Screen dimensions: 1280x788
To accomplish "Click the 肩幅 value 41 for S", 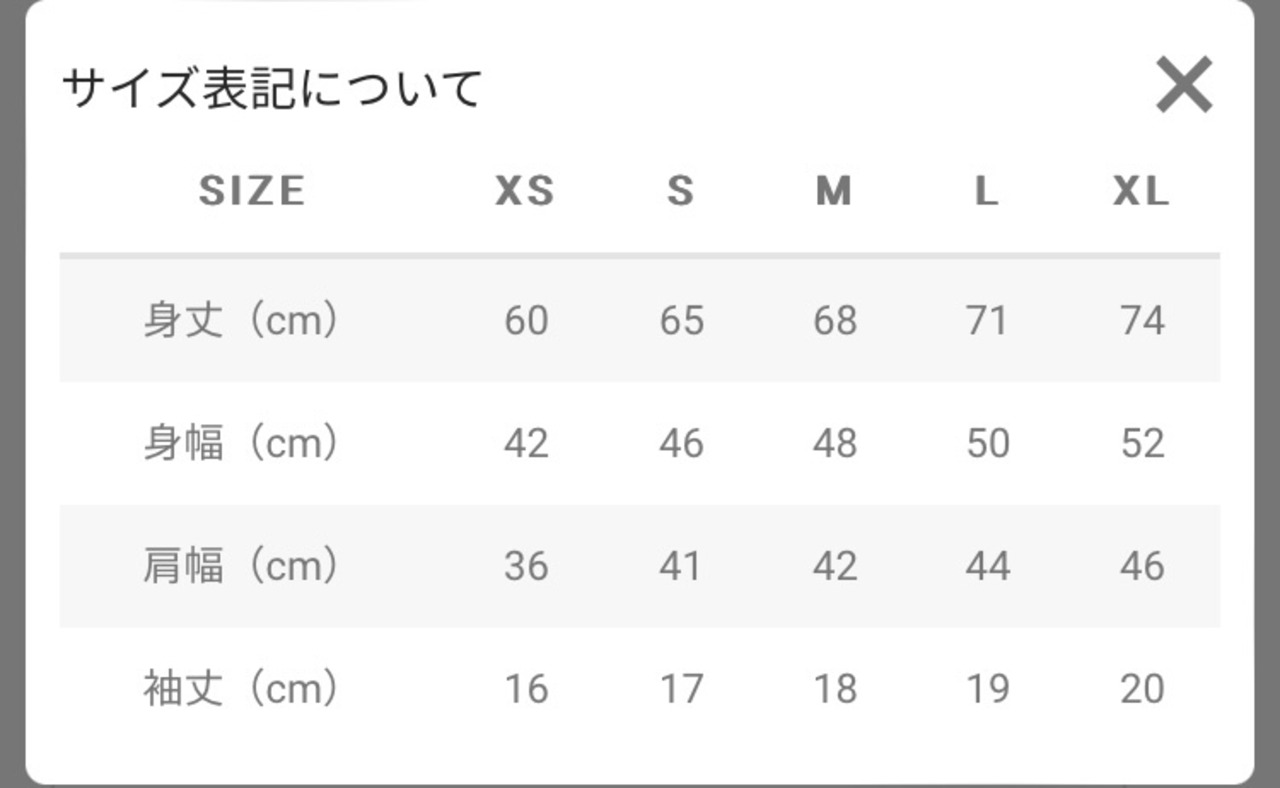I will click(681, 566).
